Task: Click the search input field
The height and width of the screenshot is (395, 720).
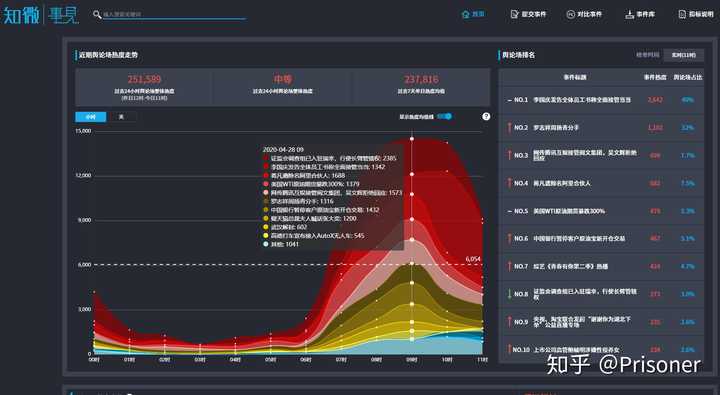Action: tap(174, 15)
